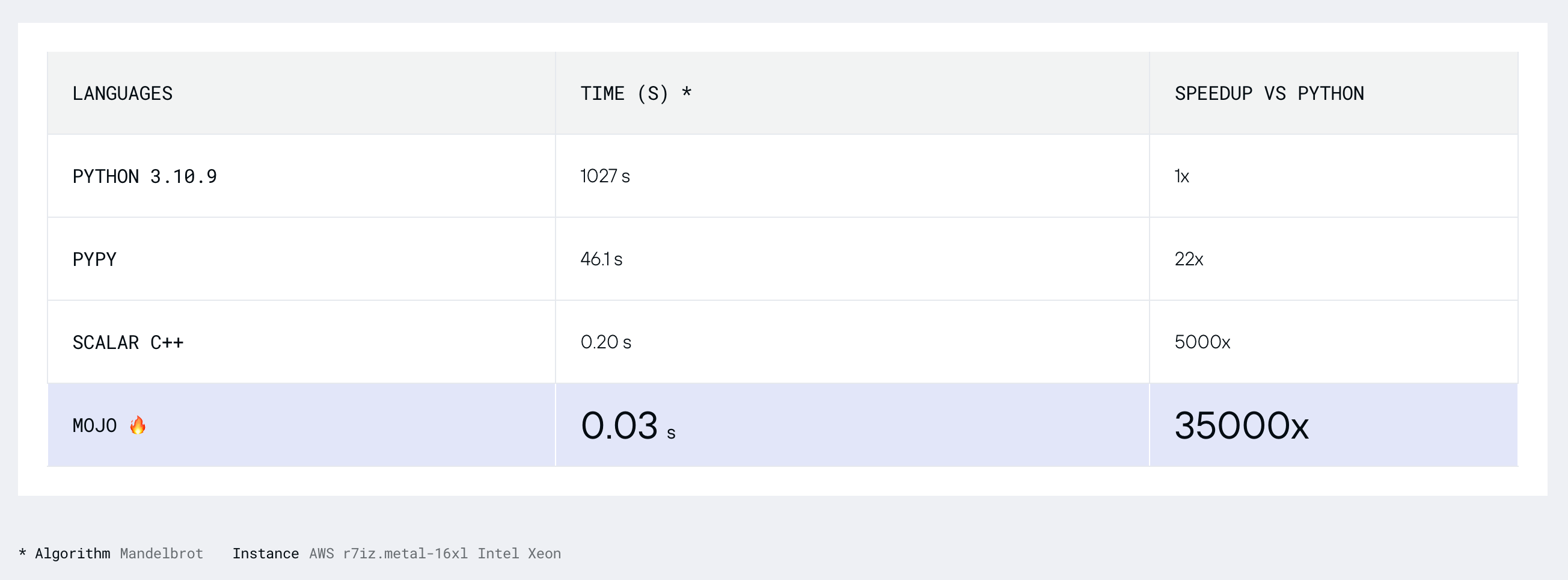This screenshot has width=1568, height=580.
Task: Click the 0.03 s Mojo time
Action: point(627,425)
